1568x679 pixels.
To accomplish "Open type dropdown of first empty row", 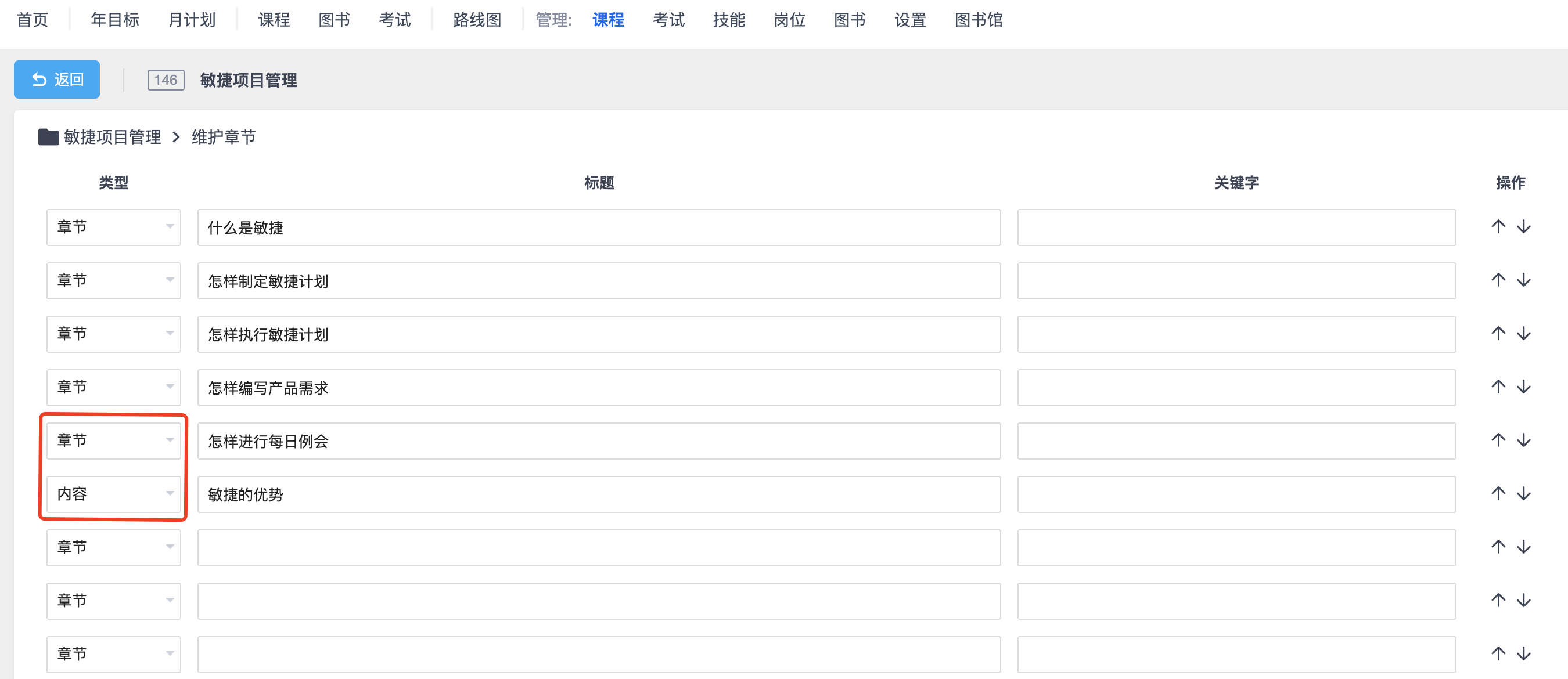I will [114, 548].
